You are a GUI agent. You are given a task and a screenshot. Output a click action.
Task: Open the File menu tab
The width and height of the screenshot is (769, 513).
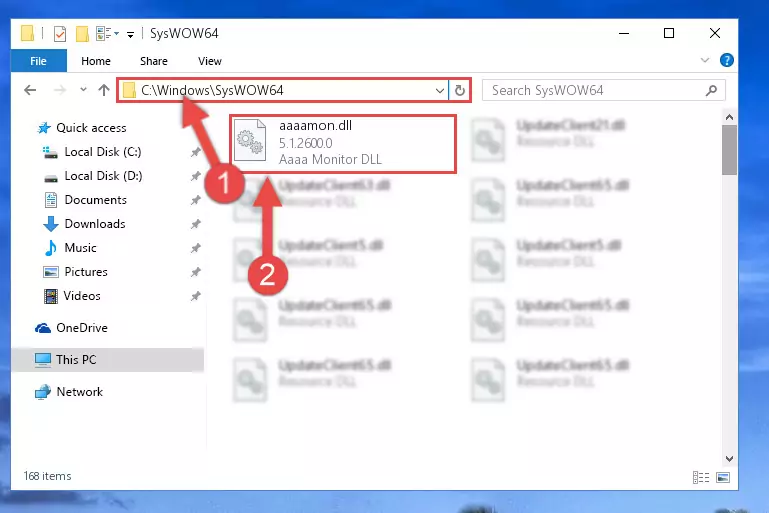tap(38, 61)
